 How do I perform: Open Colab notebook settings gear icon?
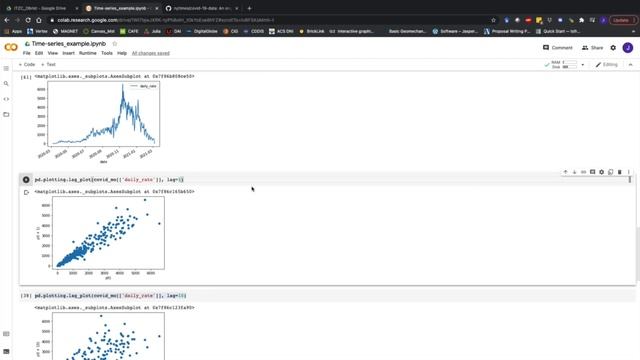coord(613,48)
